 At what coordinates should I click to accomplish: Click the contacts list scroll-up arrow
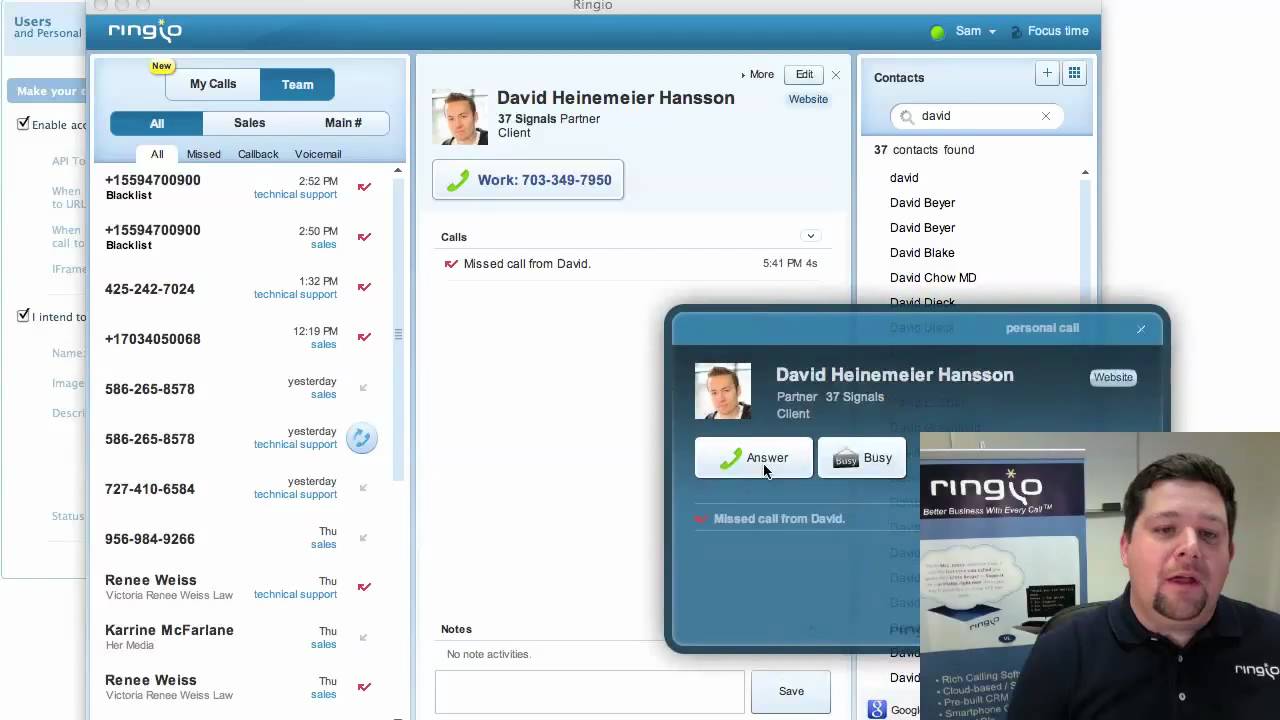tap(1085, 173)
